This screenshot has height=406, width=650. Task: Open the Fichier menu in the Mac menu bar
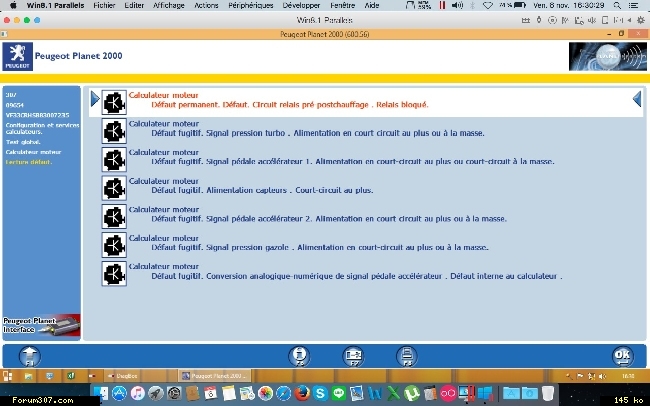96,5
